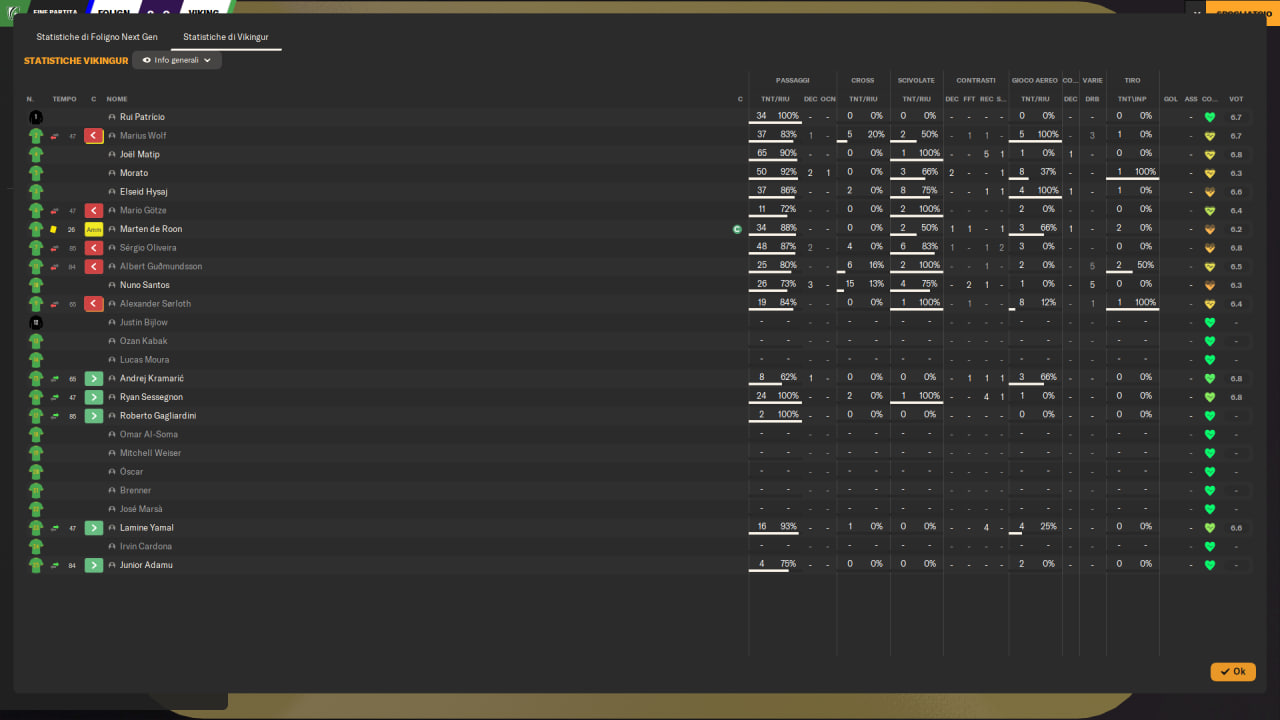Click the green captain icon in de Roon's row
Screen dimensions: 1280x720
tap(737, 229)
